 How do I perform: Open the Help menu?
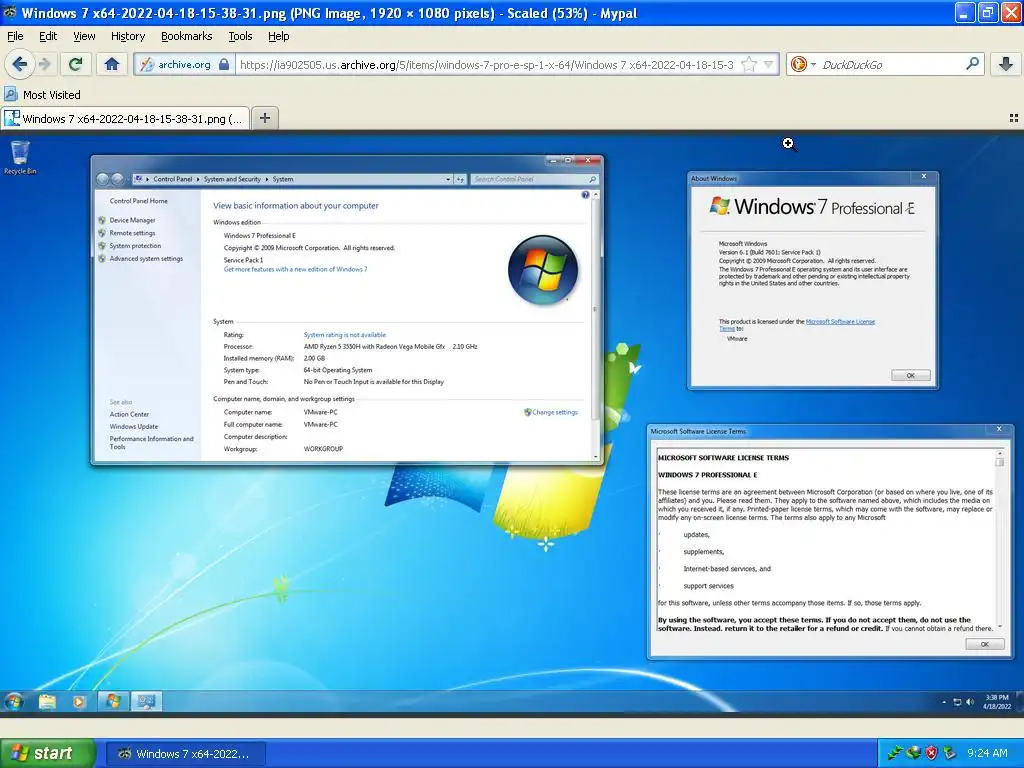(x=278, y=37)
